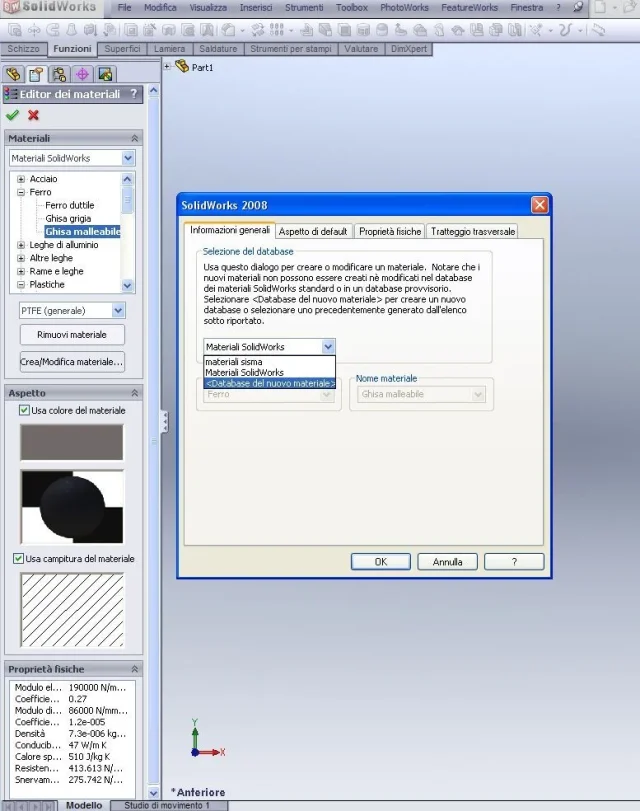Open the PropertyManager tab icon
640x811 pixels.
coord(36,74)
